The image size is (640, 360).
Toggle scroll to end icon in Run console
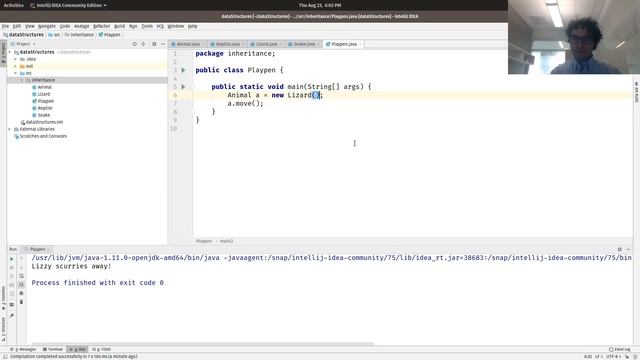point(22,284)
